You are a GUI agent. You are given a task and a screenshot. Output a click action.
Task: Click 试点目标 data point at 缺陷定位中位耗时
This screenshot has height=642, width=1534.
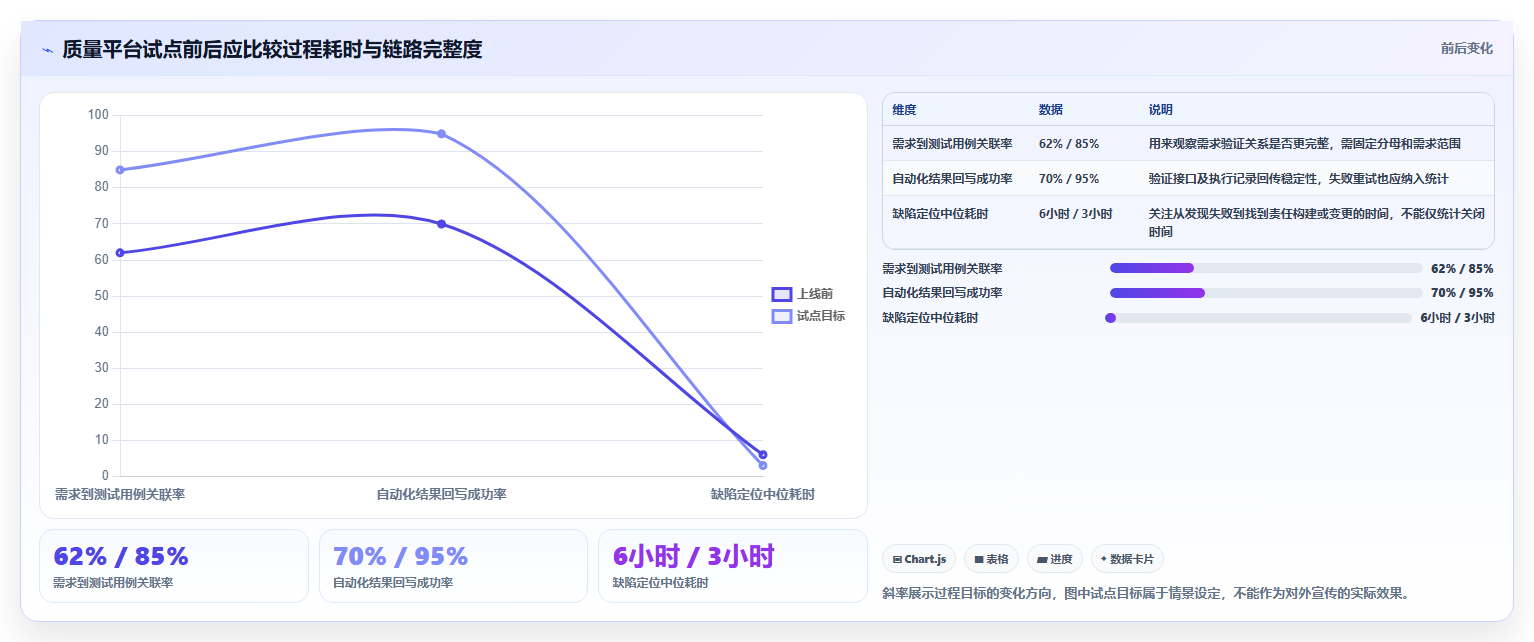click(x=763, y=466)
